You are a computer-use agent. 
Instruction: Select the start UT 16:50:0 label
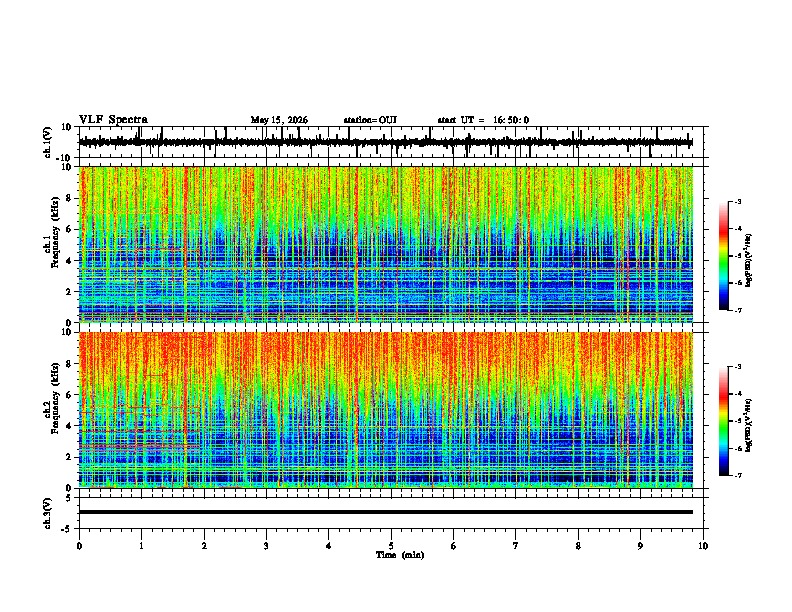click(x=483, y=120)
